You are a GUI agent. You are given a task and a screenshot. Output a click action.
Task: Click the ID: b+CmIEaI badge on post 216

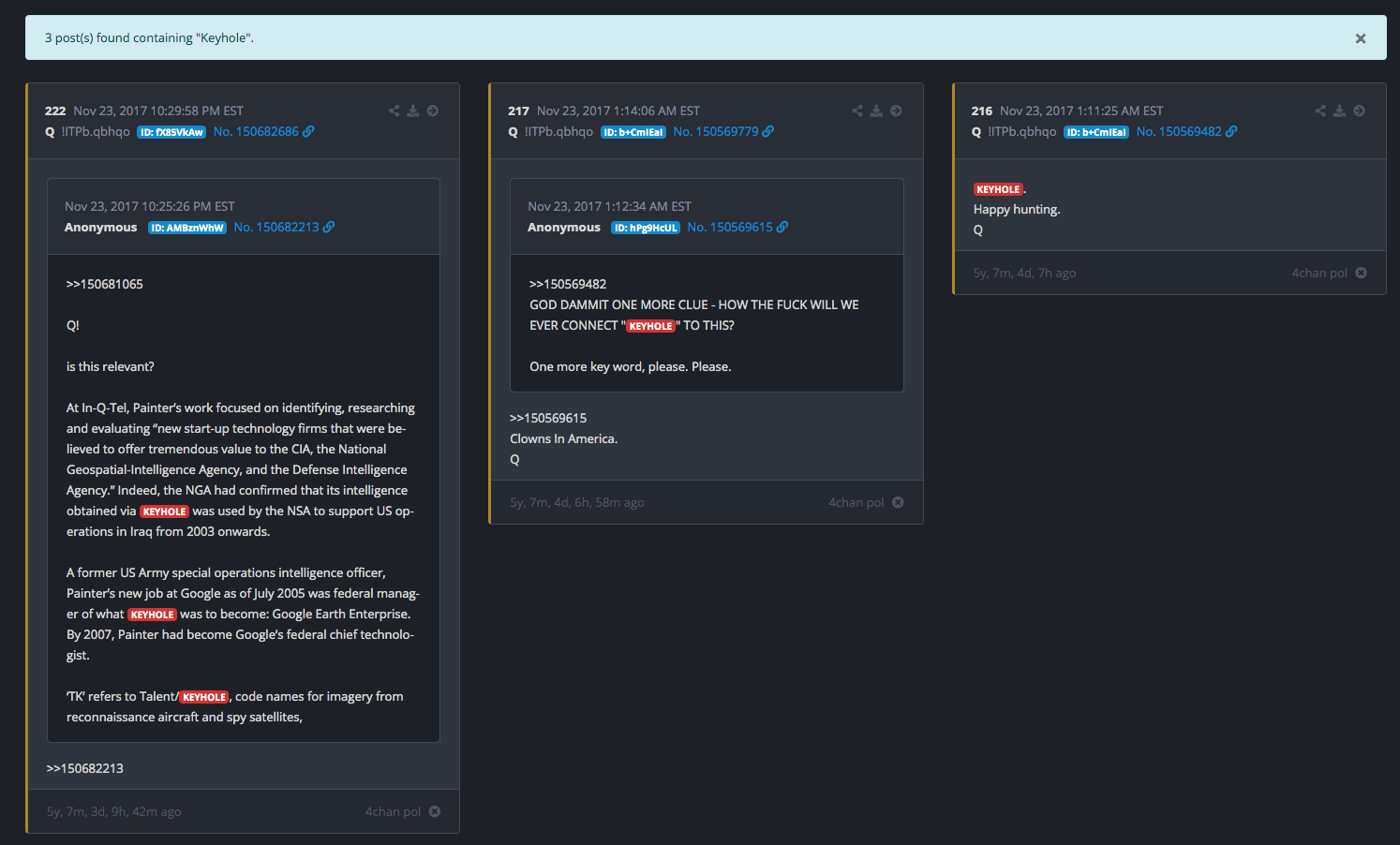point(1096,132)
